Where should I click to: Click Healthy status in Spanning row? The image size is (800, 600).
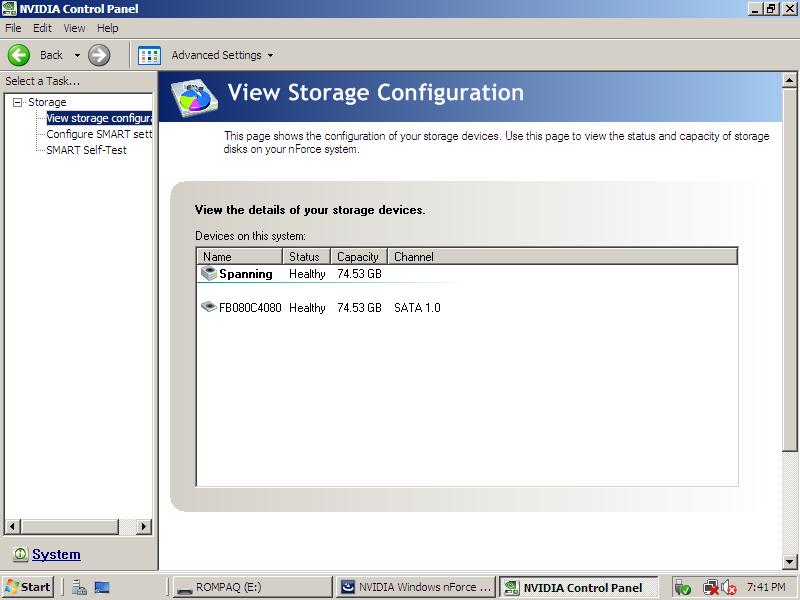[307, 274]
